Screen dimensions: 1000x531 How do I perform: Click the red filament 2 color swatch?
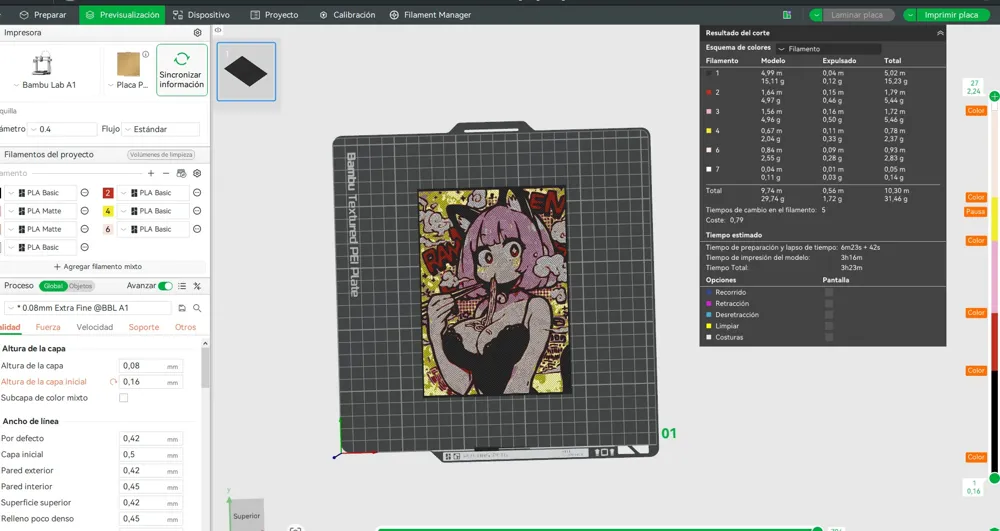(x=108, y=193)
